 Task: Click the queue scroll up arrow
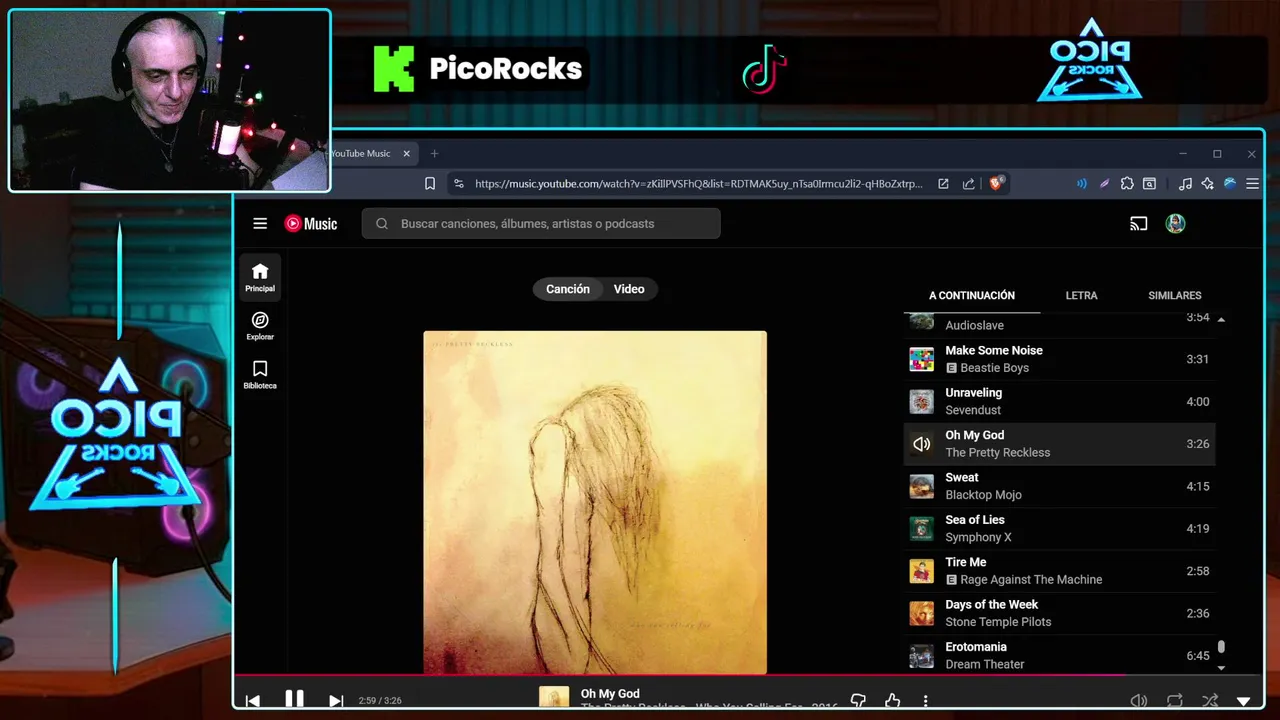tap(1221, 319)
